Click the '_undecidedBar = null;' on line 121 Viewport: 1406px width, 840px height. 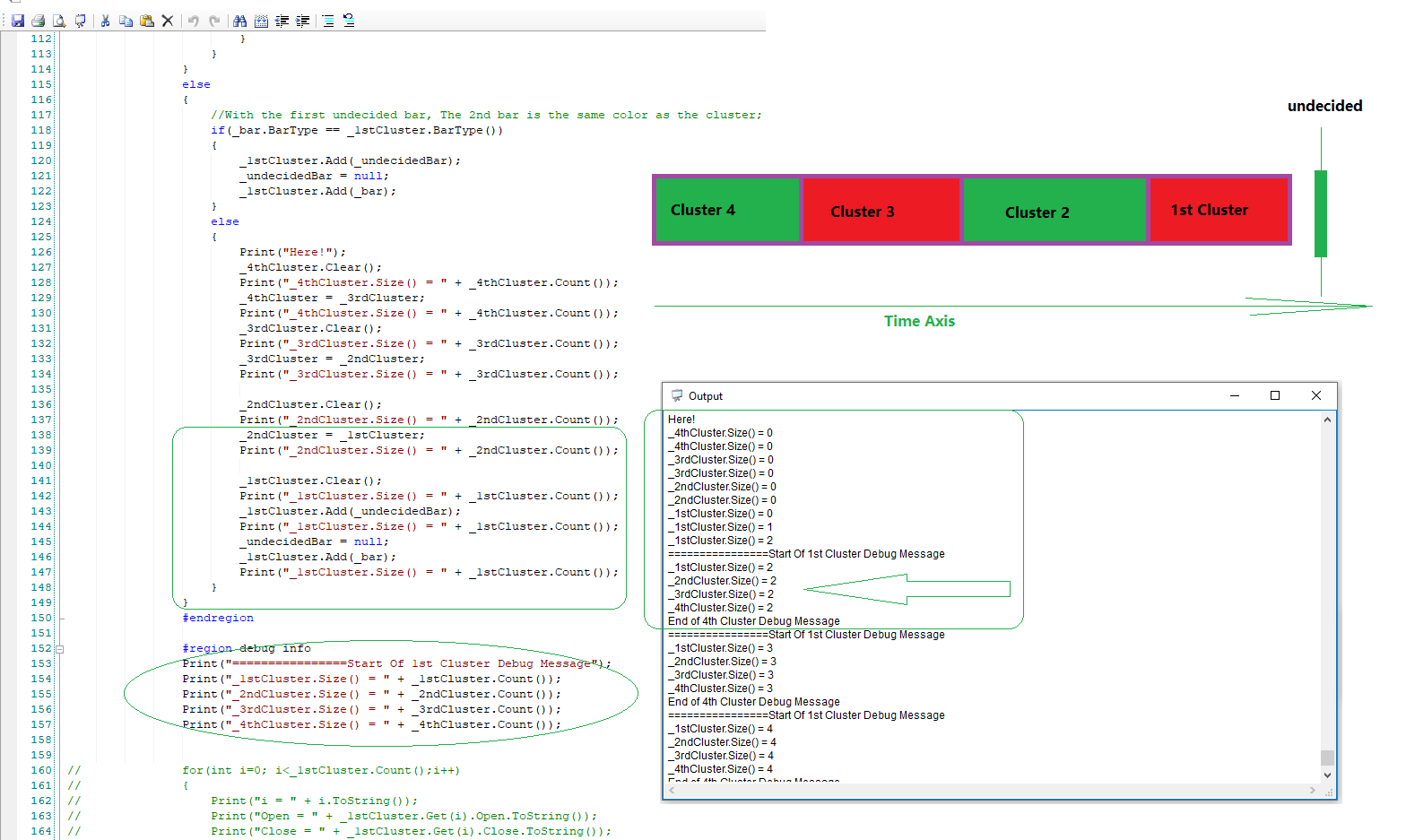(314, 176)
